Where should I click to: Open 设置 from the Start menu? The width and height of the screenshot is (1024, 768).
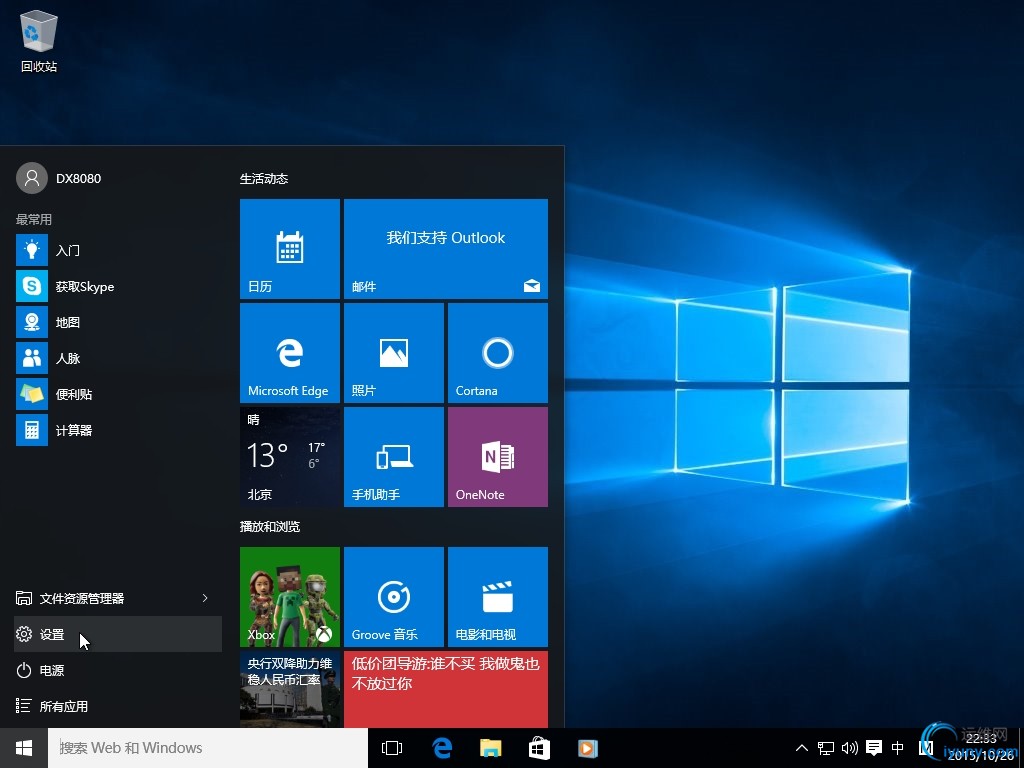pos(52,634)
